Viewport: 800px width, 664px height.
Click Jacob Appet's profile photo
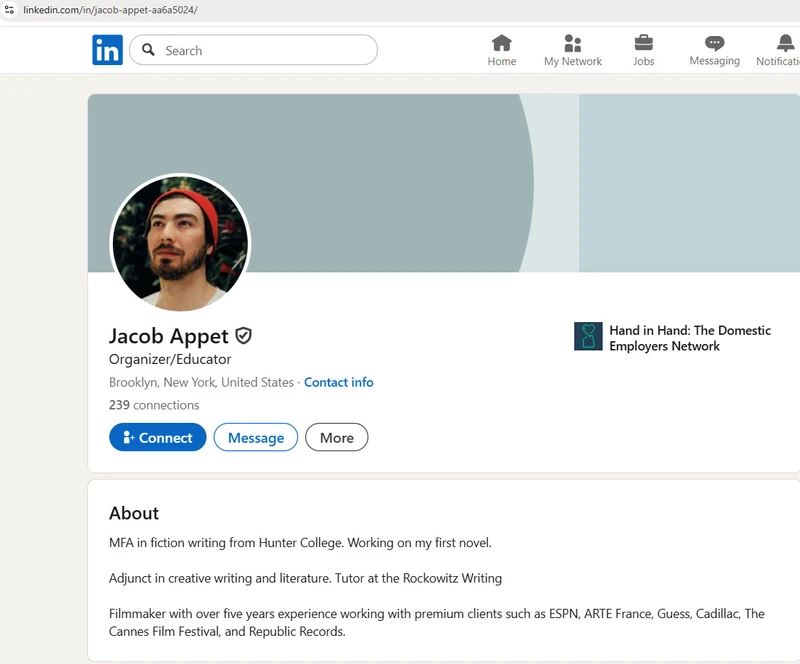(180, 243)
